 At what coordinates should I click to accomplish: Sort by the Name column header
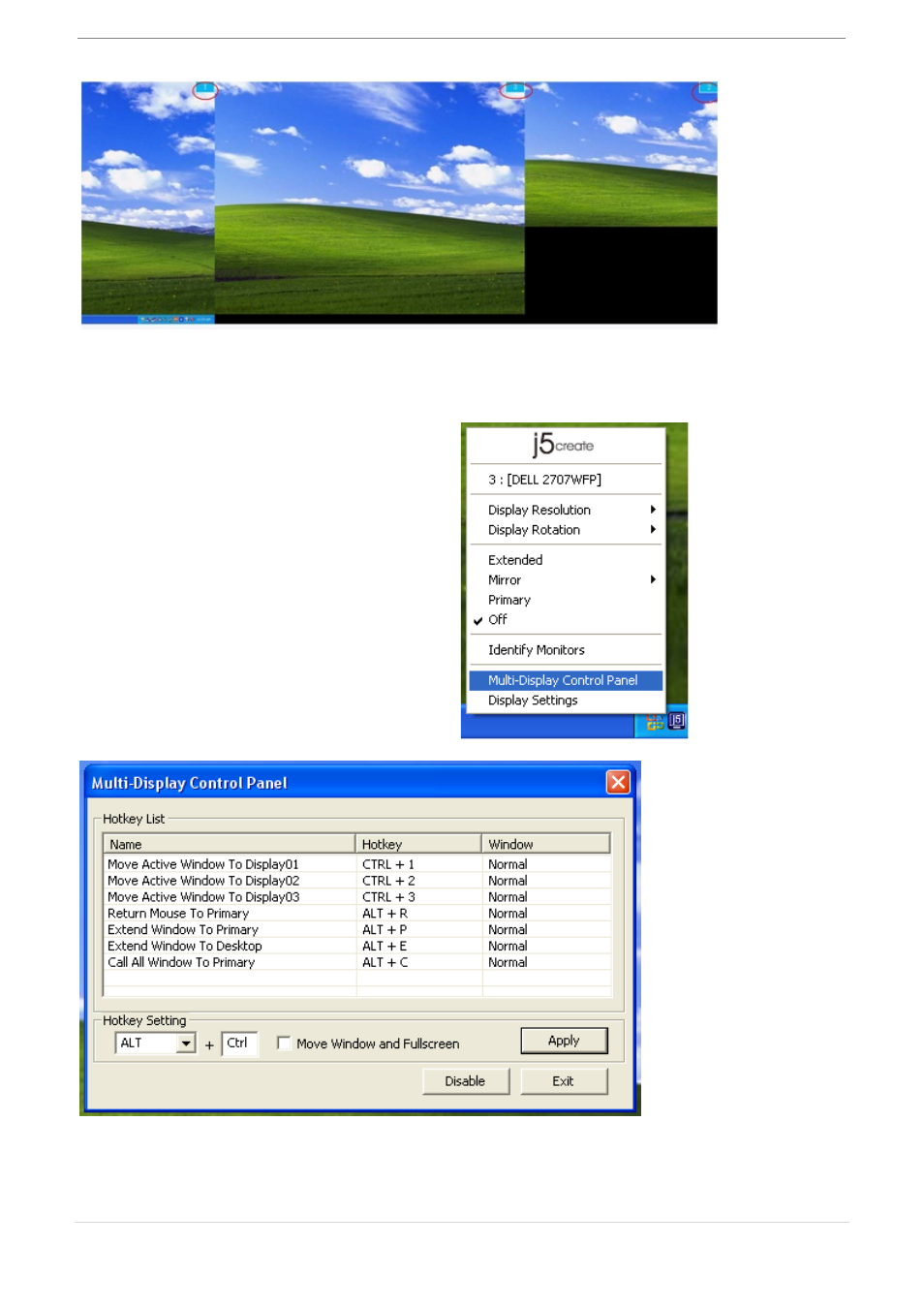230,845
